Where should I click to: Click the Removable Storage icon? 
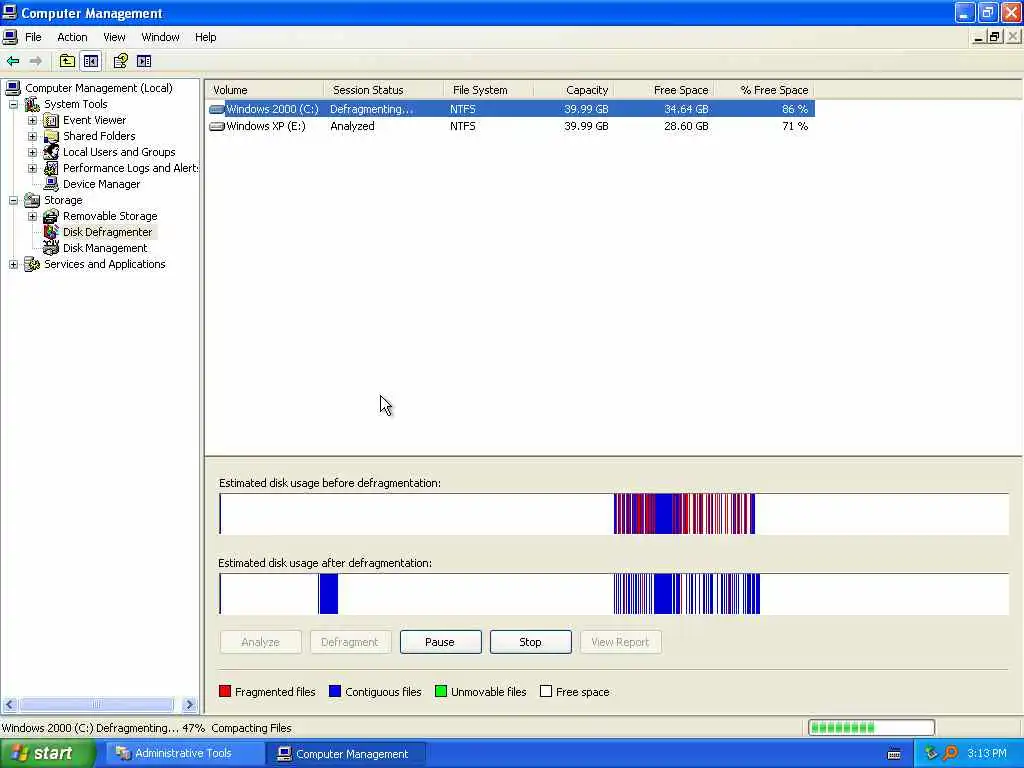tap(51, 216)
